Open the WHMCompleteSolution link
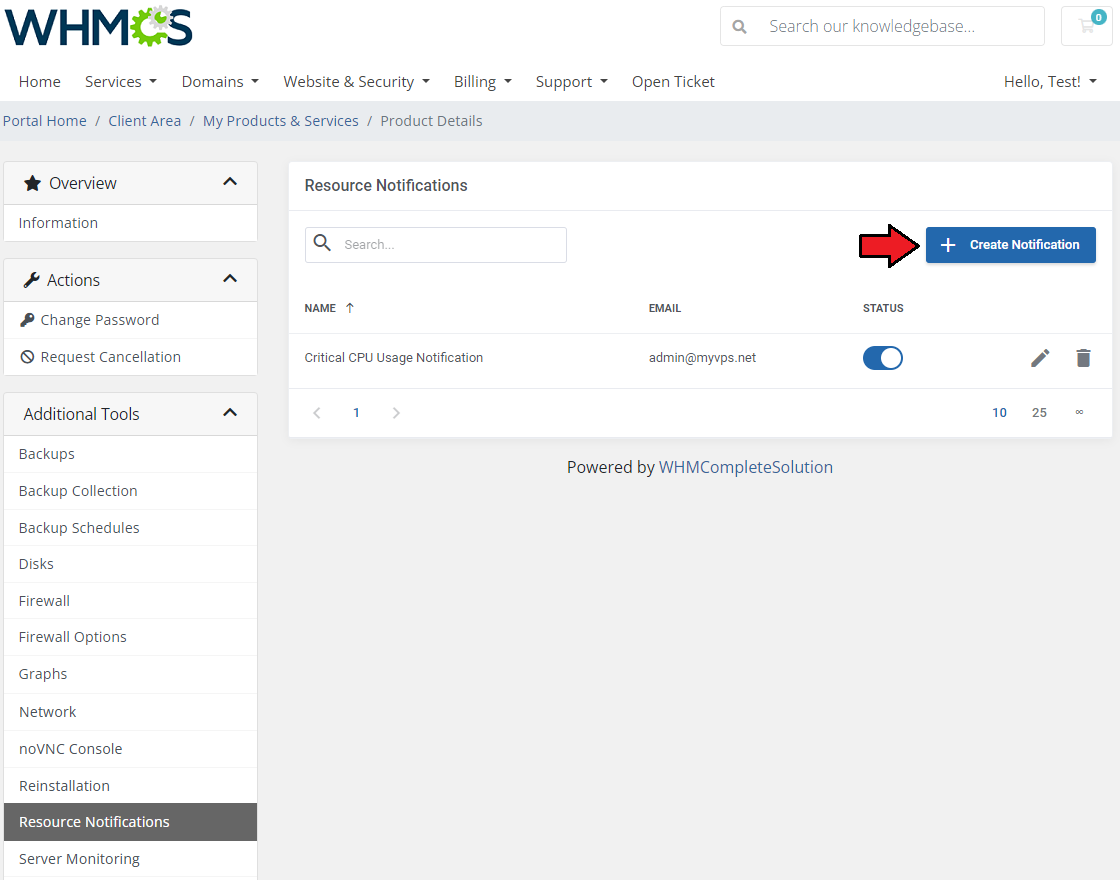Screen dimensions: 1120x880 [745, 467]
